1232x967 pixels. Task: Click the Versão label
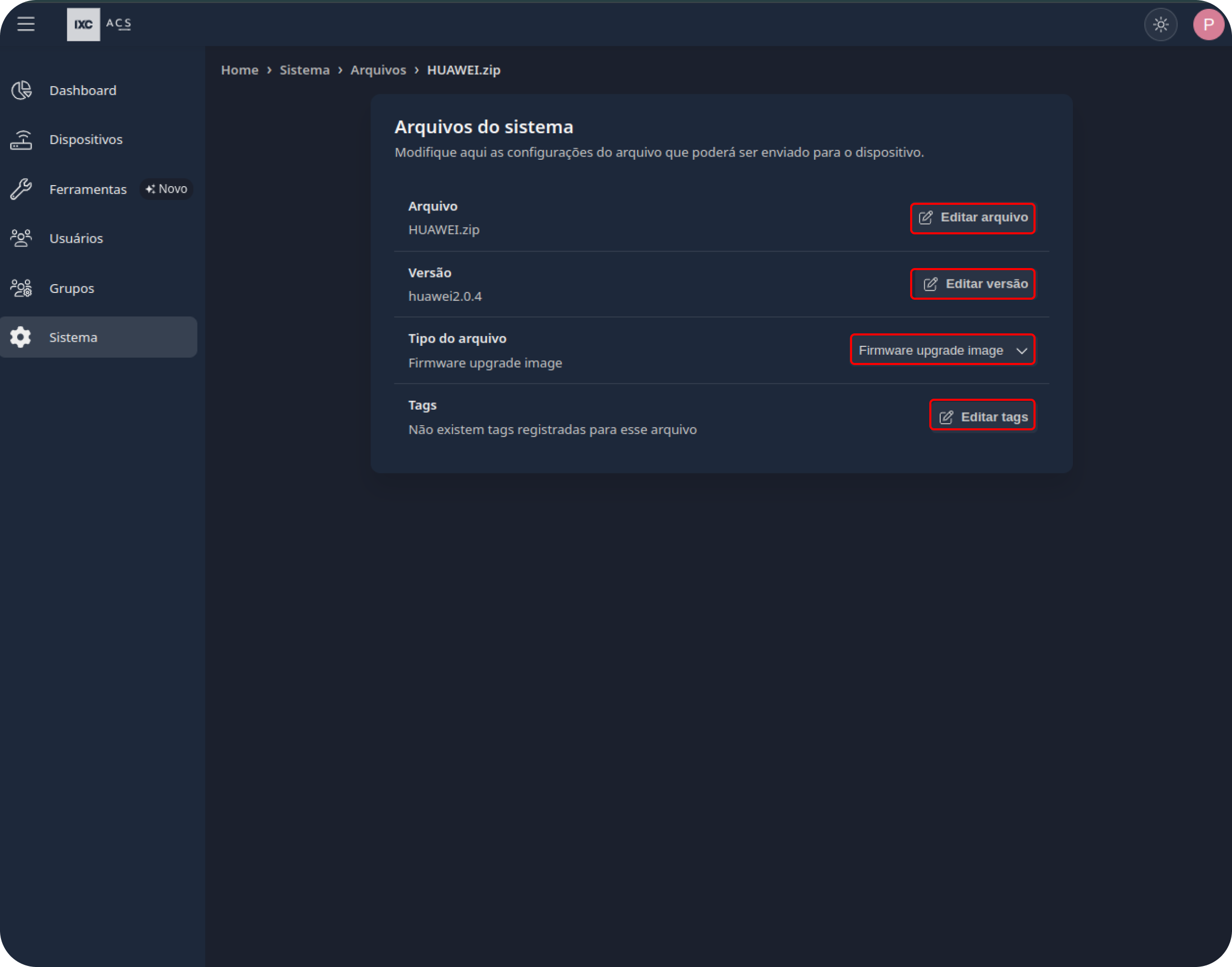pos(430,272)
